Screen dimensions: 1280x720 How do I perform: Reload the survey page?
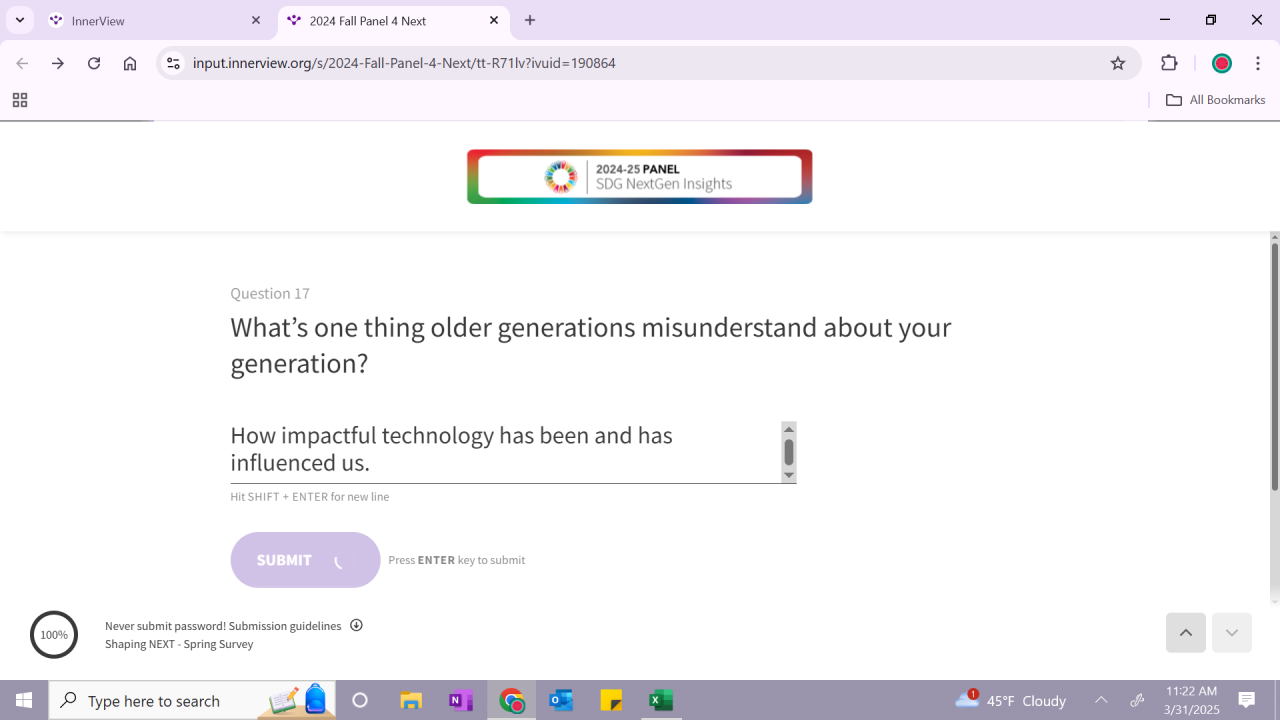coord(94,63)
